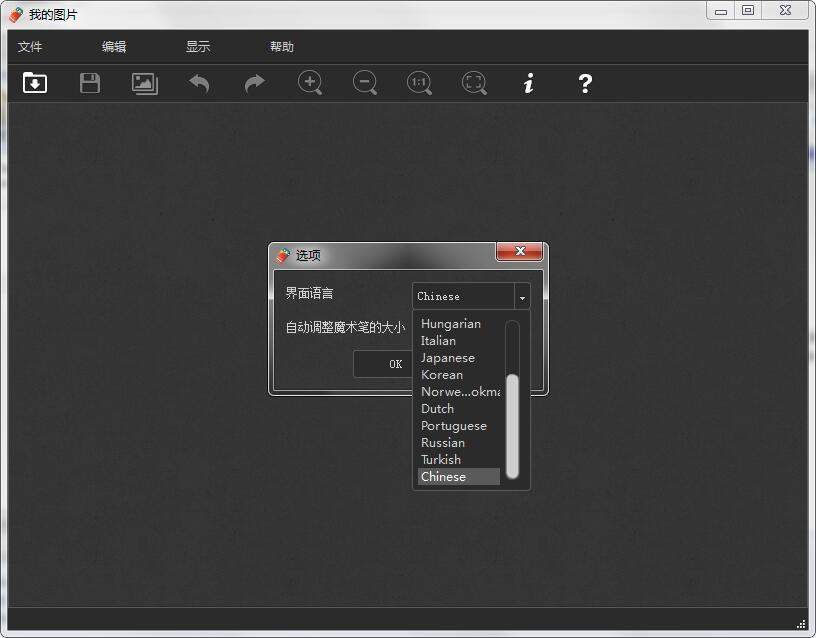Open help using the question mark icon

(x=584, y=84)
